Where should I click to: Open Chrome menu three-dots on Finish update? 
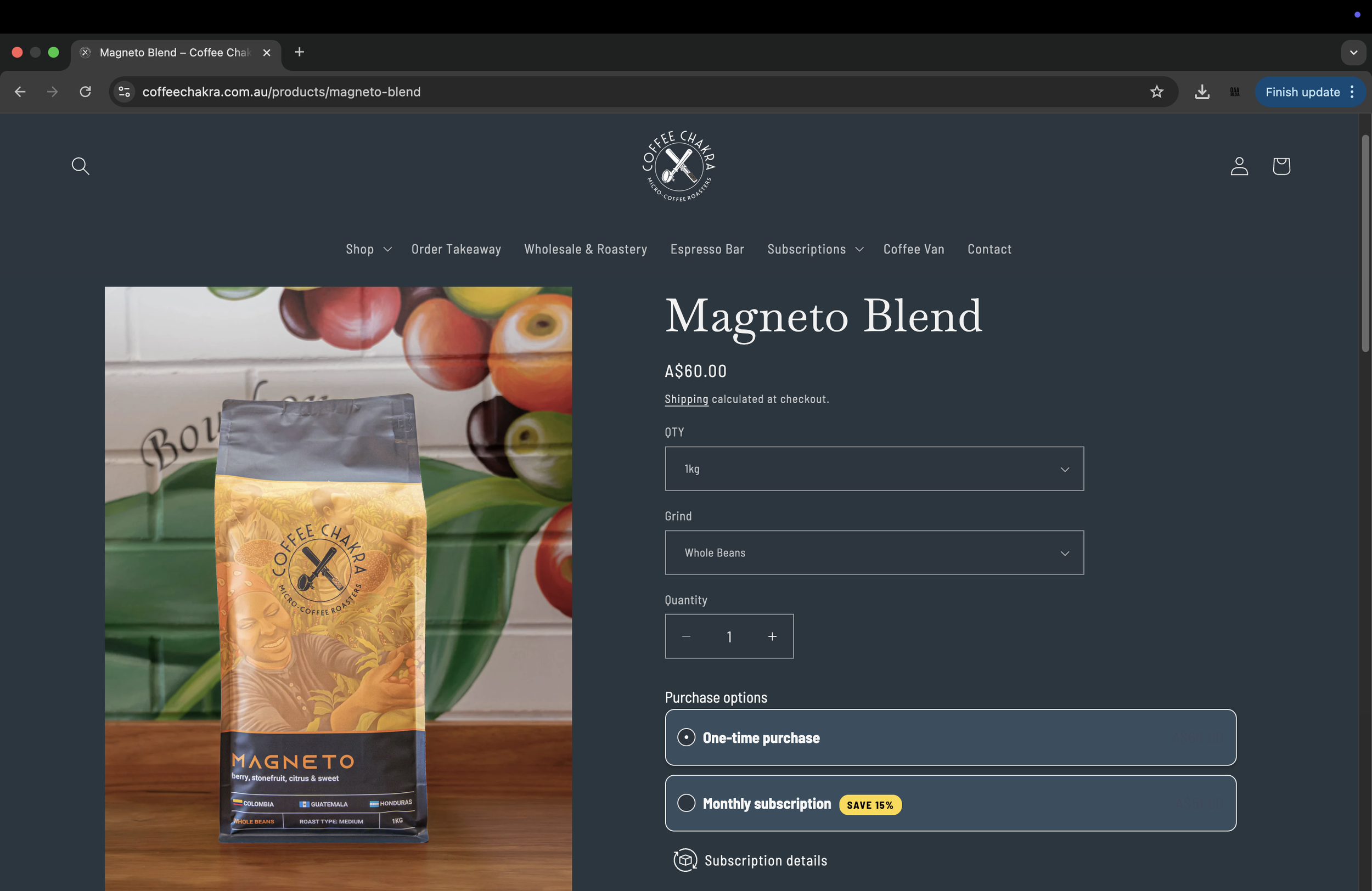1352,92
